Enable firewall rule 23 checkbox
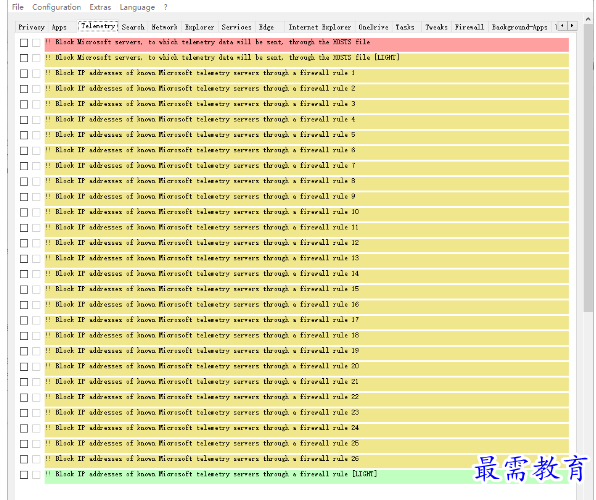 tap(24, 413)
